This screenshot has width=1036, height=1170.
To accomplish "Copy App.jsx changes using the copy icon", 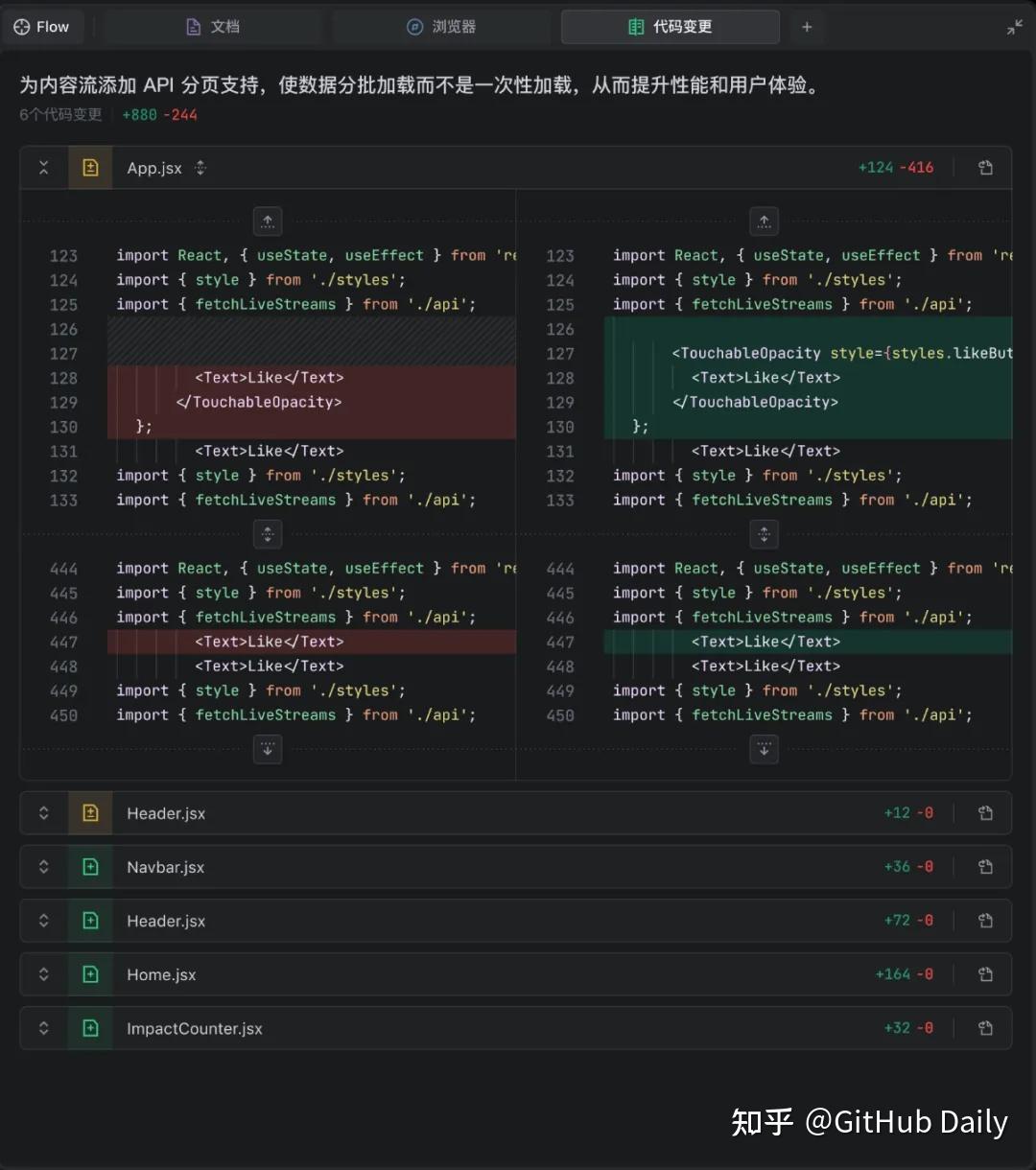I will pyautogui.click(x=985, y=168).
